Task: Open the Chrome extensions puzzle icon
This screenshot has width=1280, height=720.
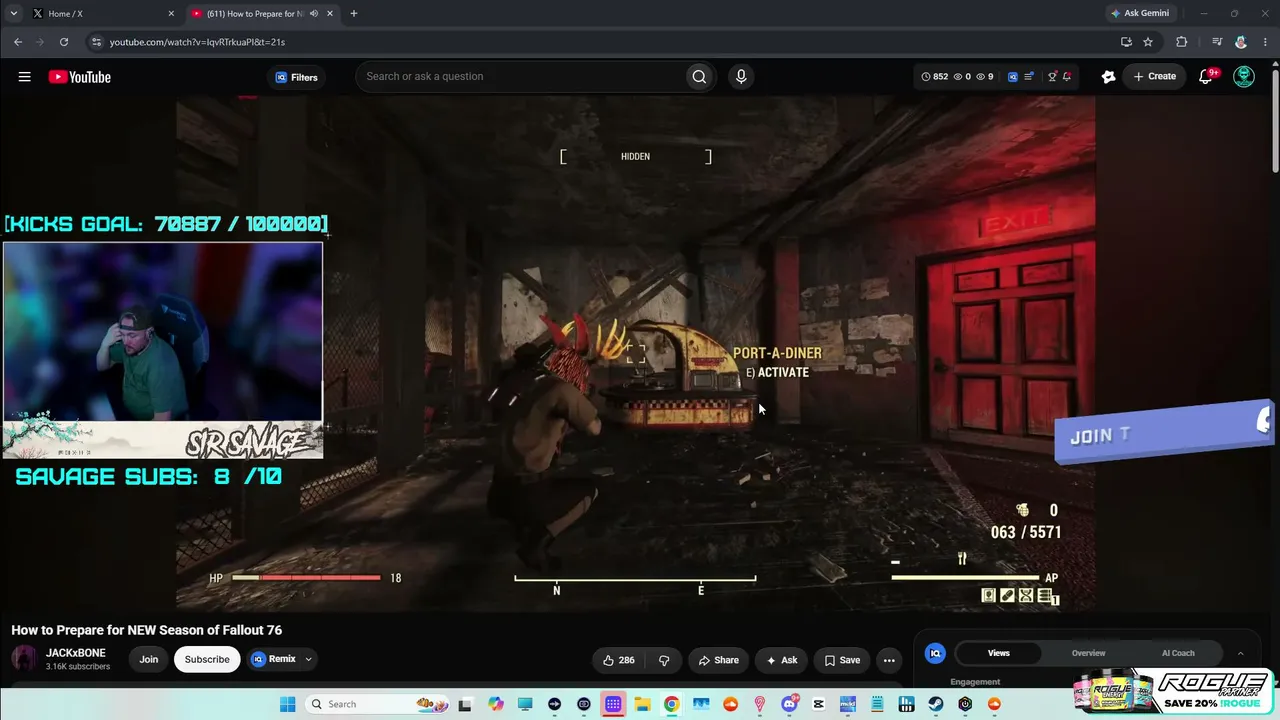Action: coord(1182,42)
